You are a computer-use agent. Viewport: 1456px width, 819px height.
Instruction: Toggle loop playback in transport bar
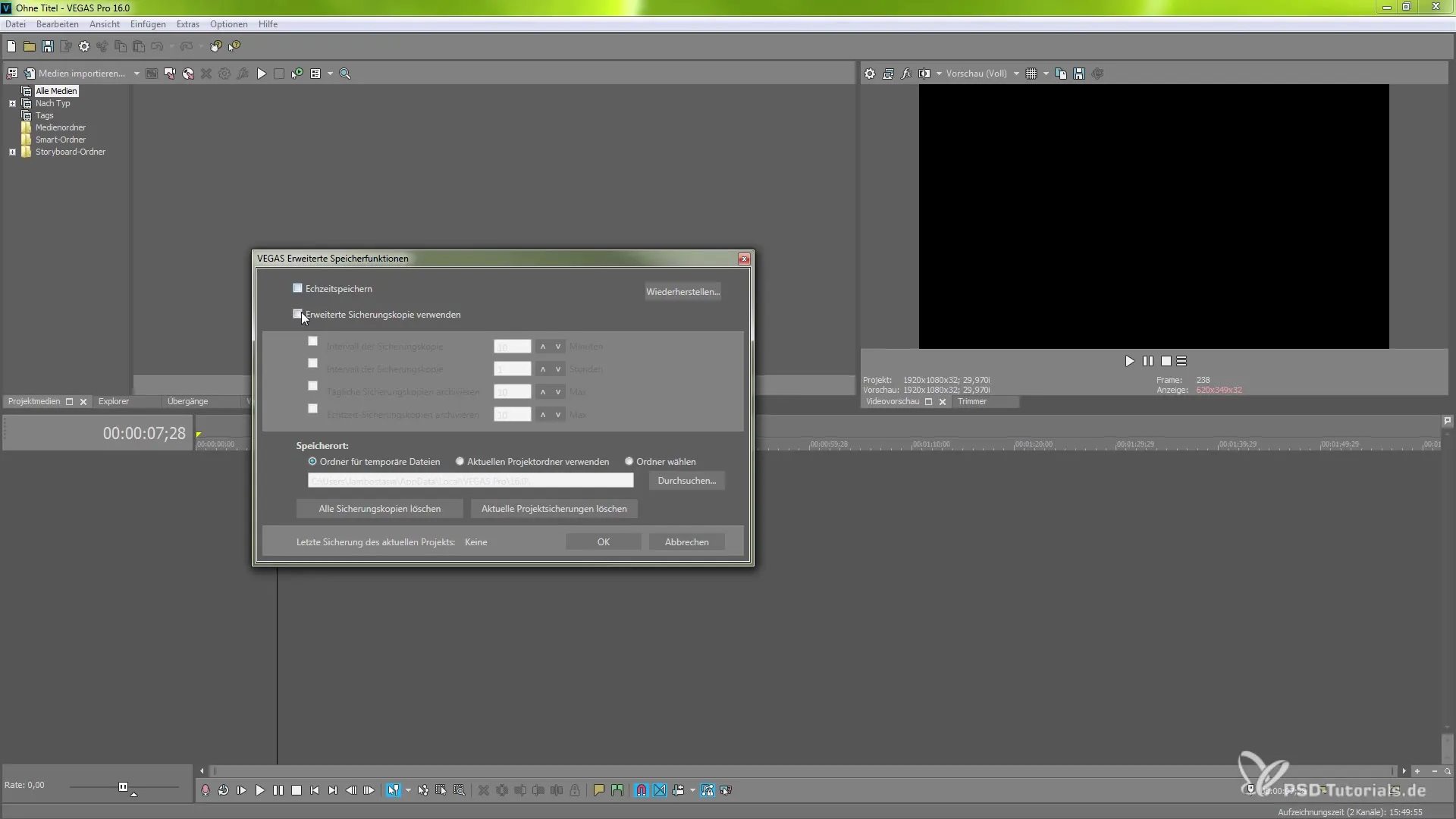coord(224,790)
